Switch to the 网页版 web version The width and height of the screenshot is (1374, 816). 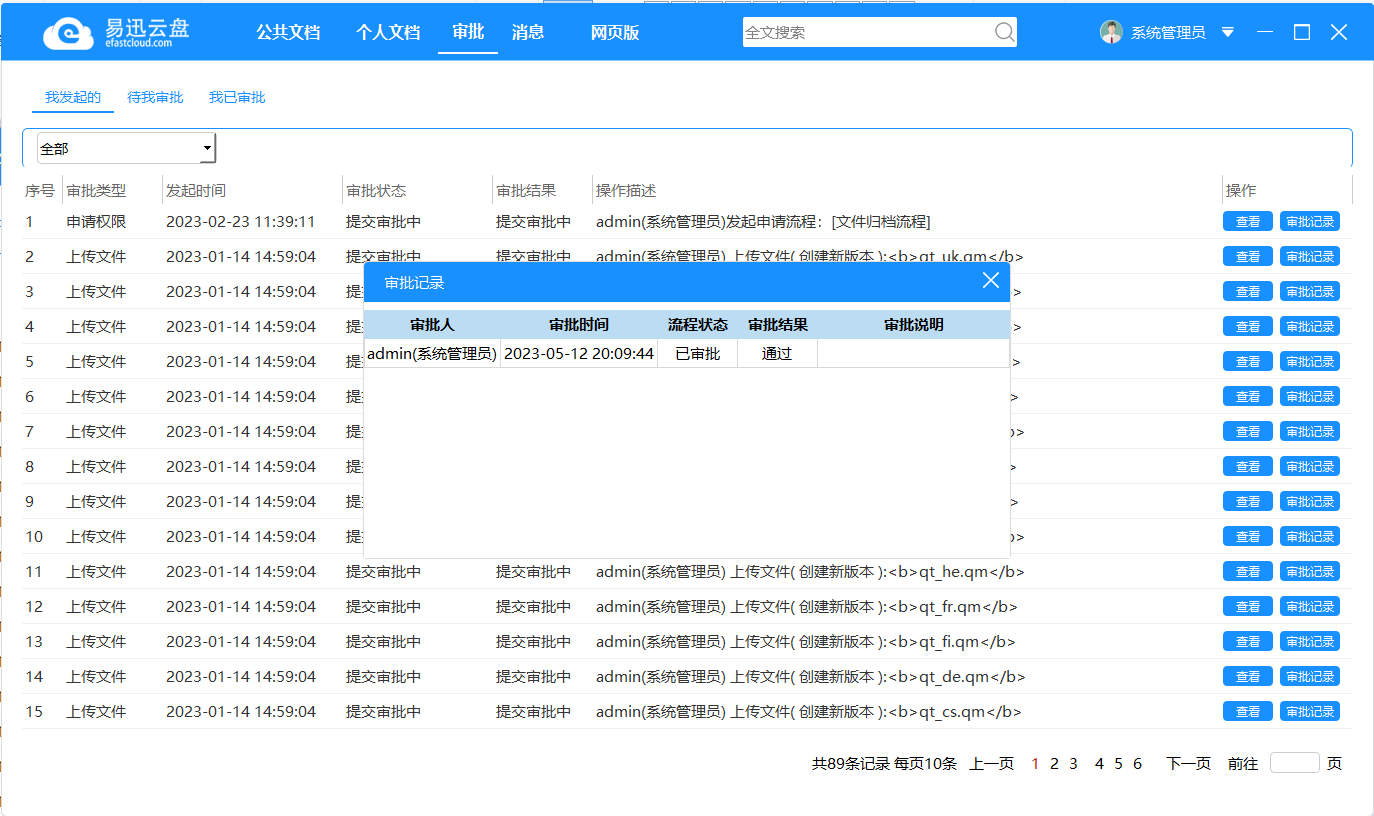point(614,32)
